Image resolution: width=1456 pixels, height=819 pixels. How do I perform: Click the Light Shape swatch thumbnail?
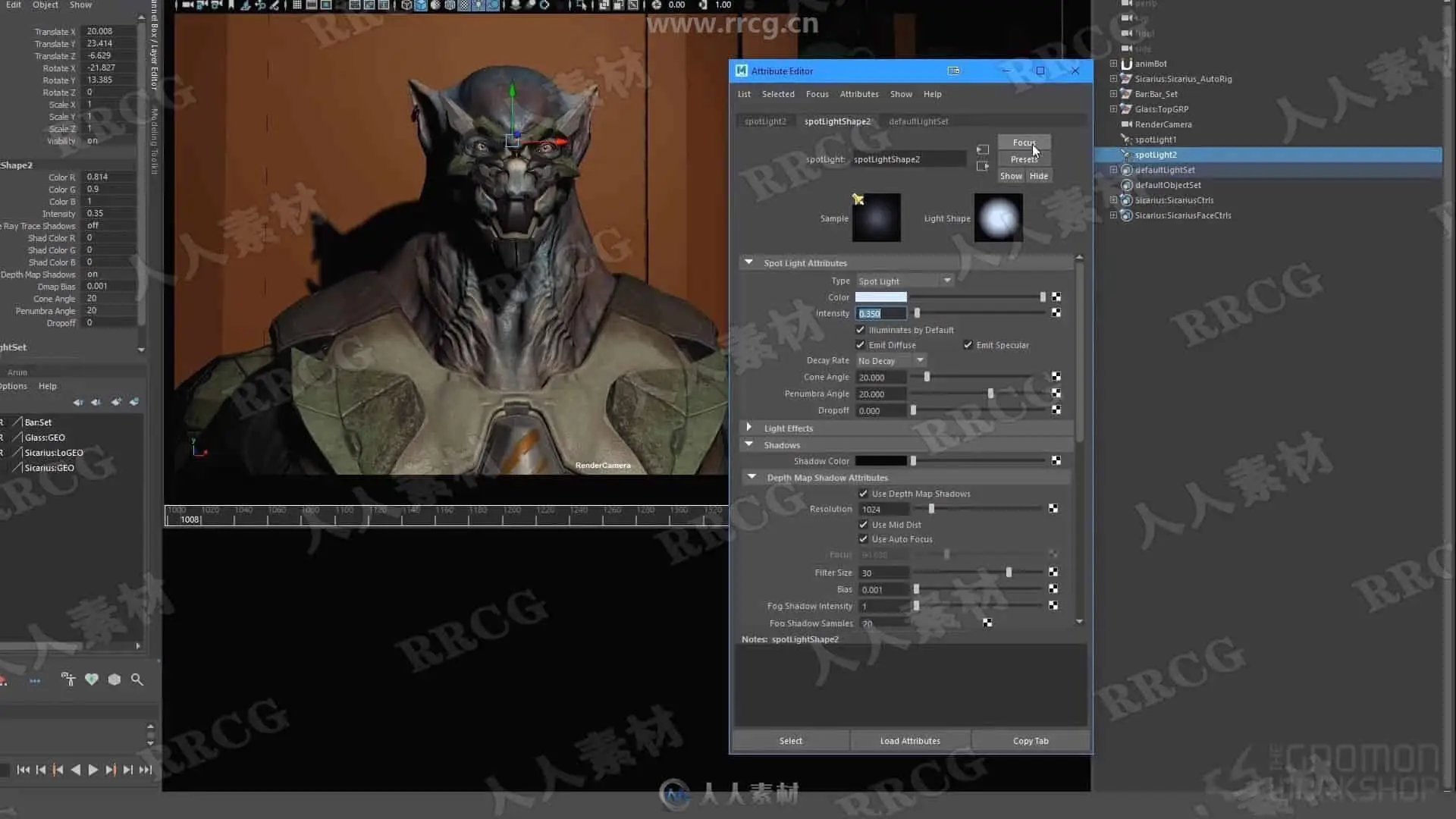(998, 218)
